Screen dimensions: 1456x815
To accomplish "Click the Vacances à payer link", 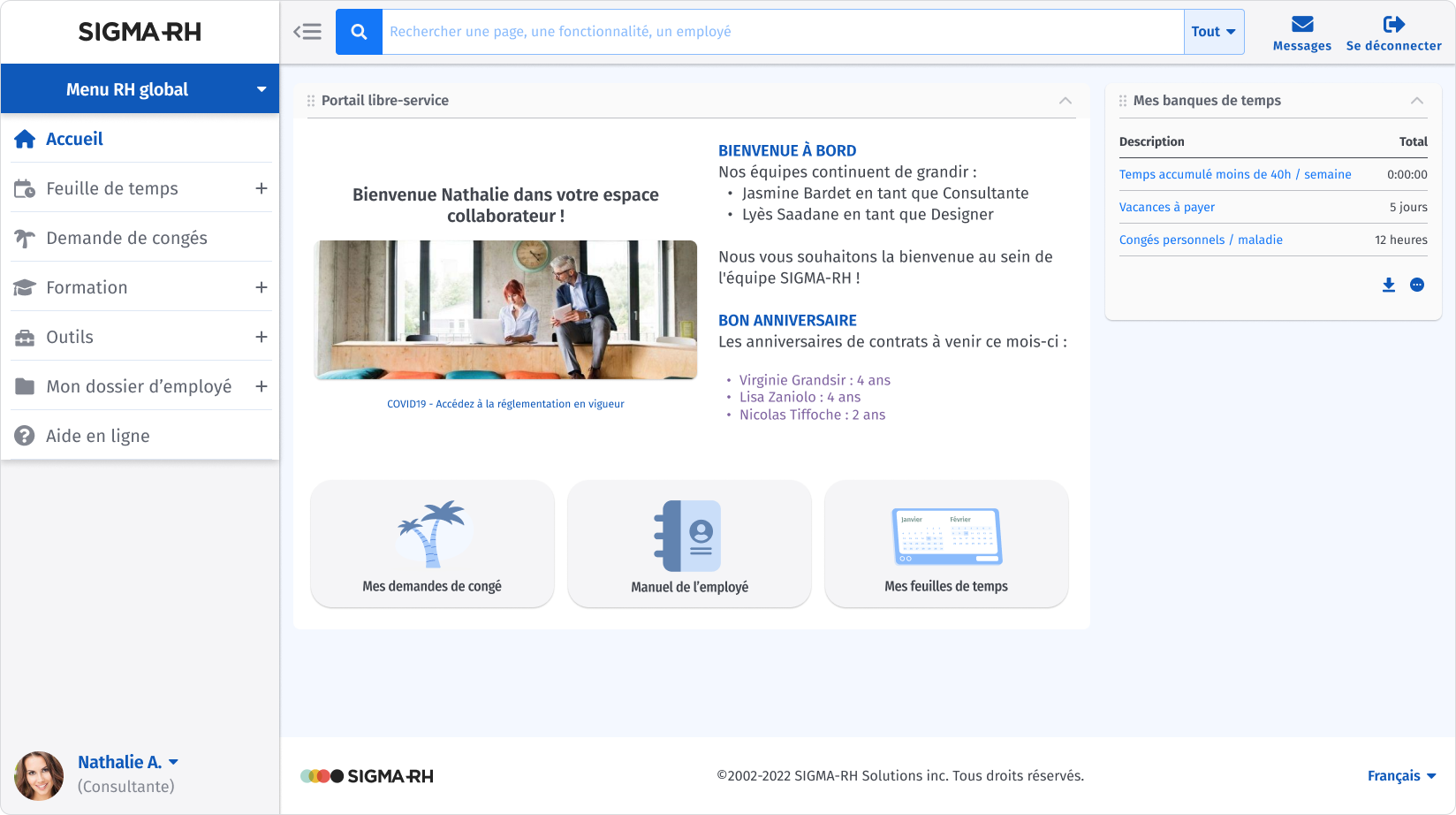I will (x=1166, y=207).
